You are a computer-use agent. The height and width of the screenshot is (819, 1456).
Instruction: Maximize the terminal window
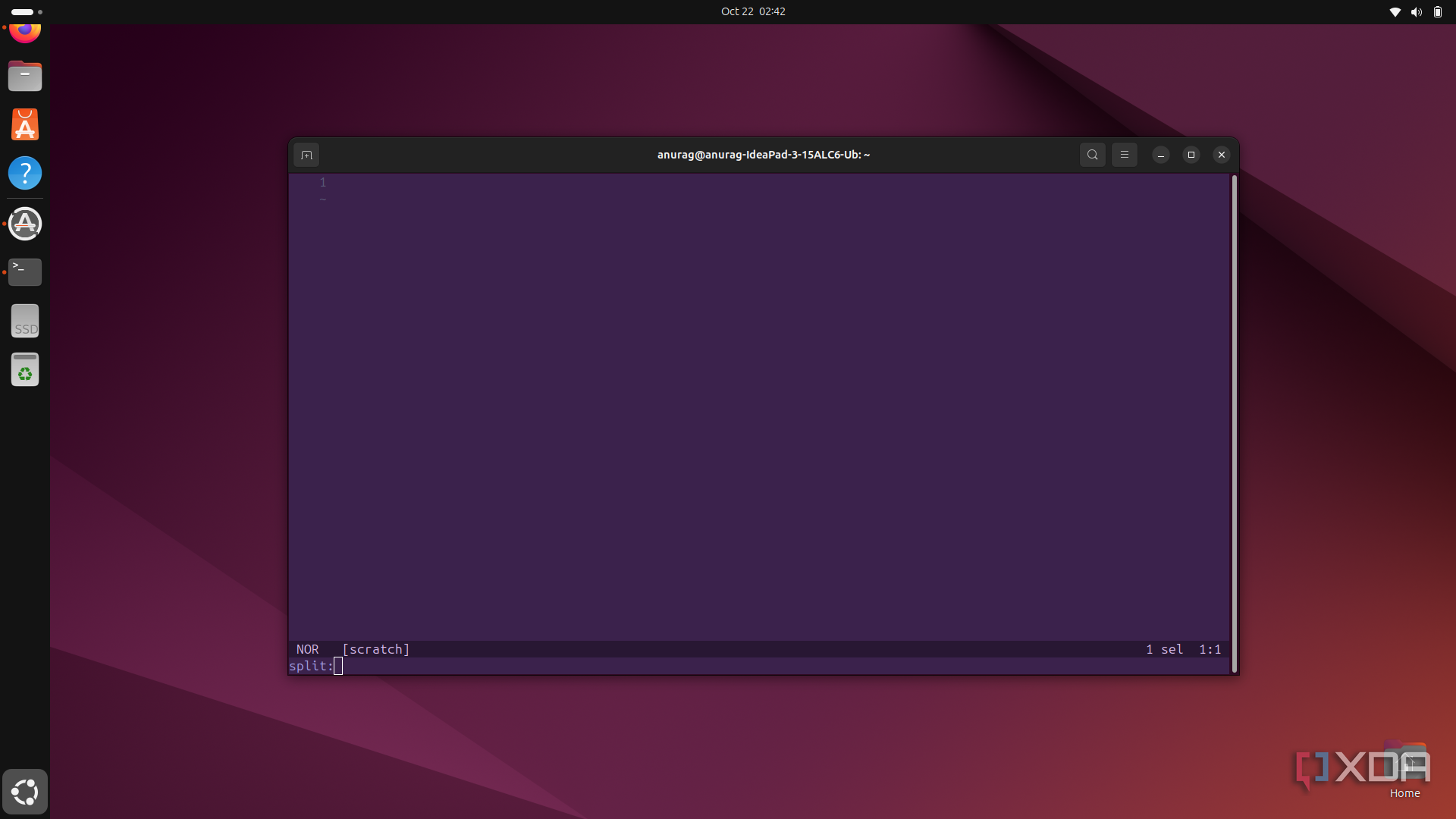[1191, 155]
